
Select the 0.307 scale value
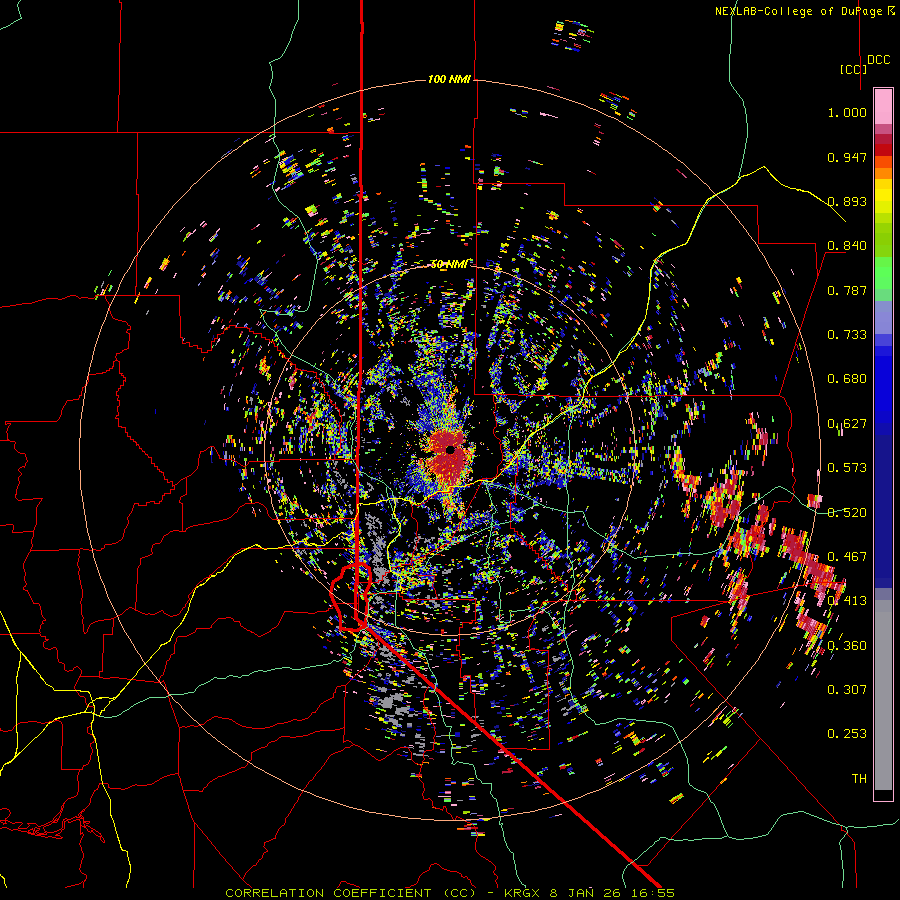[847, 690]
